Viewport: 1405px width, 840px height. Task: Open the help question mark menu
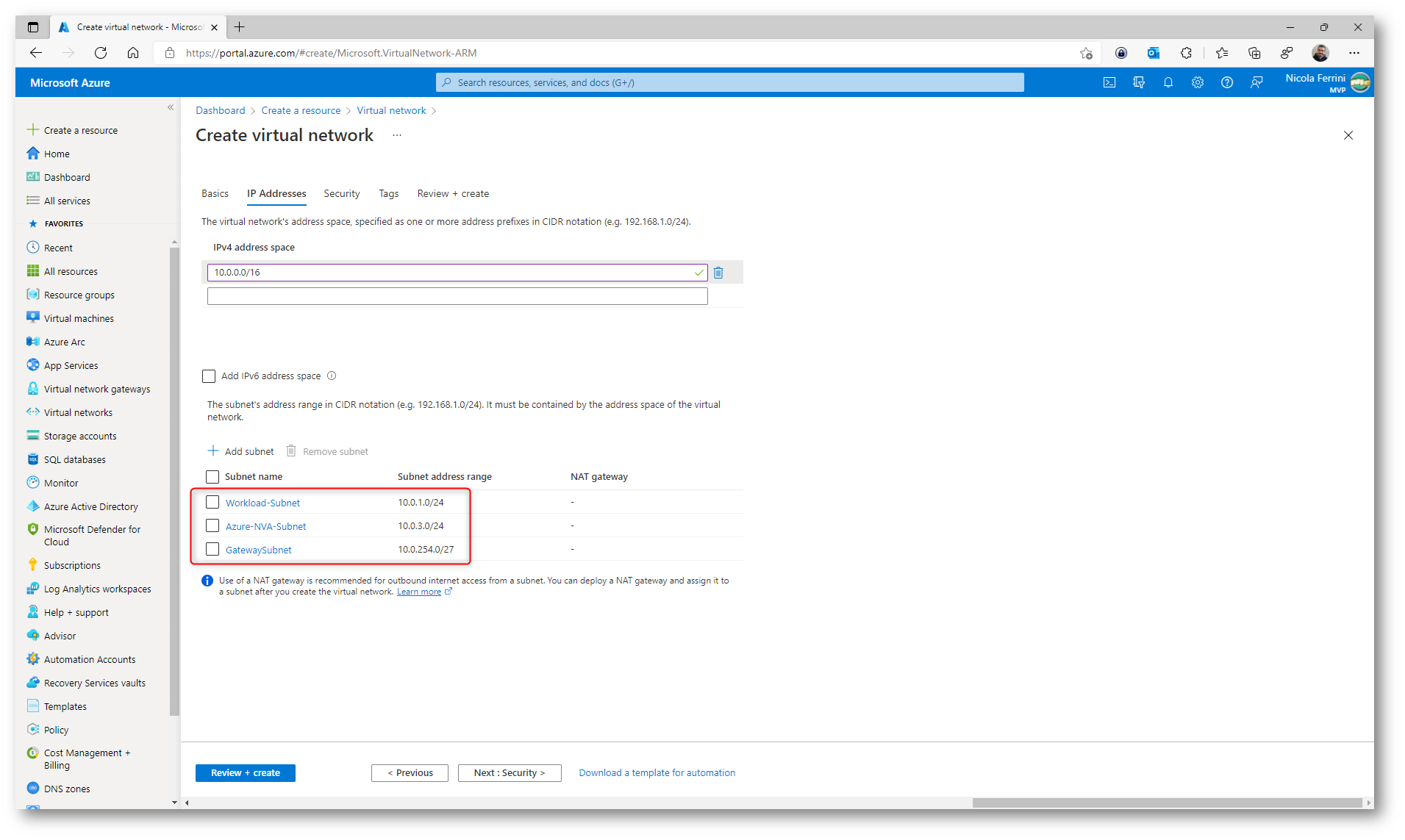point(1226,83)
